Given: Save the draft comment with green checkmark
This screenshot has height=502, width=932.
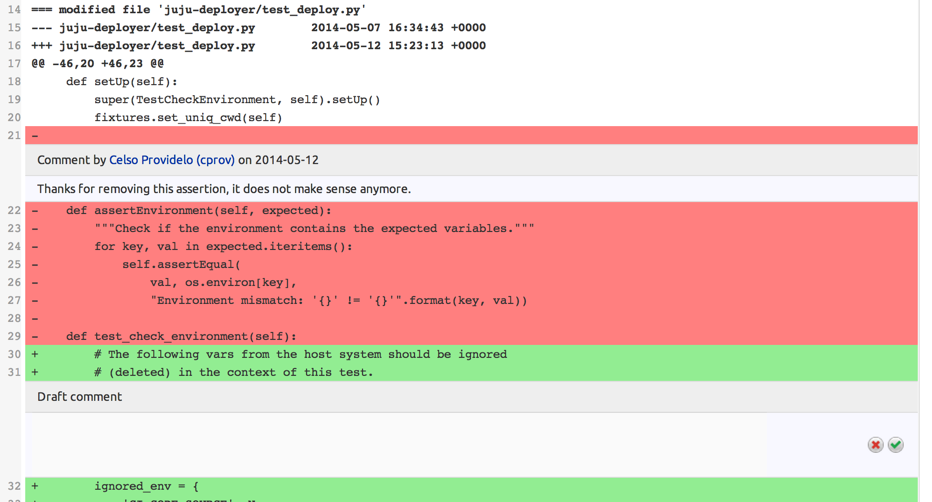Looking at the screenshot, I should click(x=896, y=445).
